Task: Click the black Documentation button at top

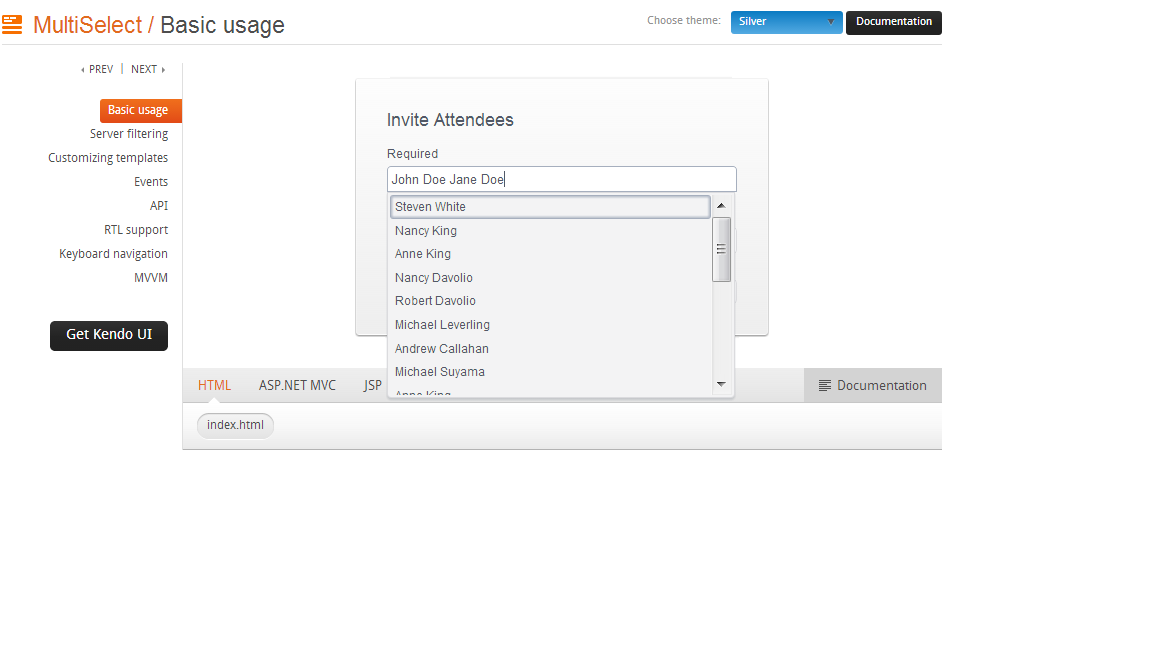Action: (893, 22)
